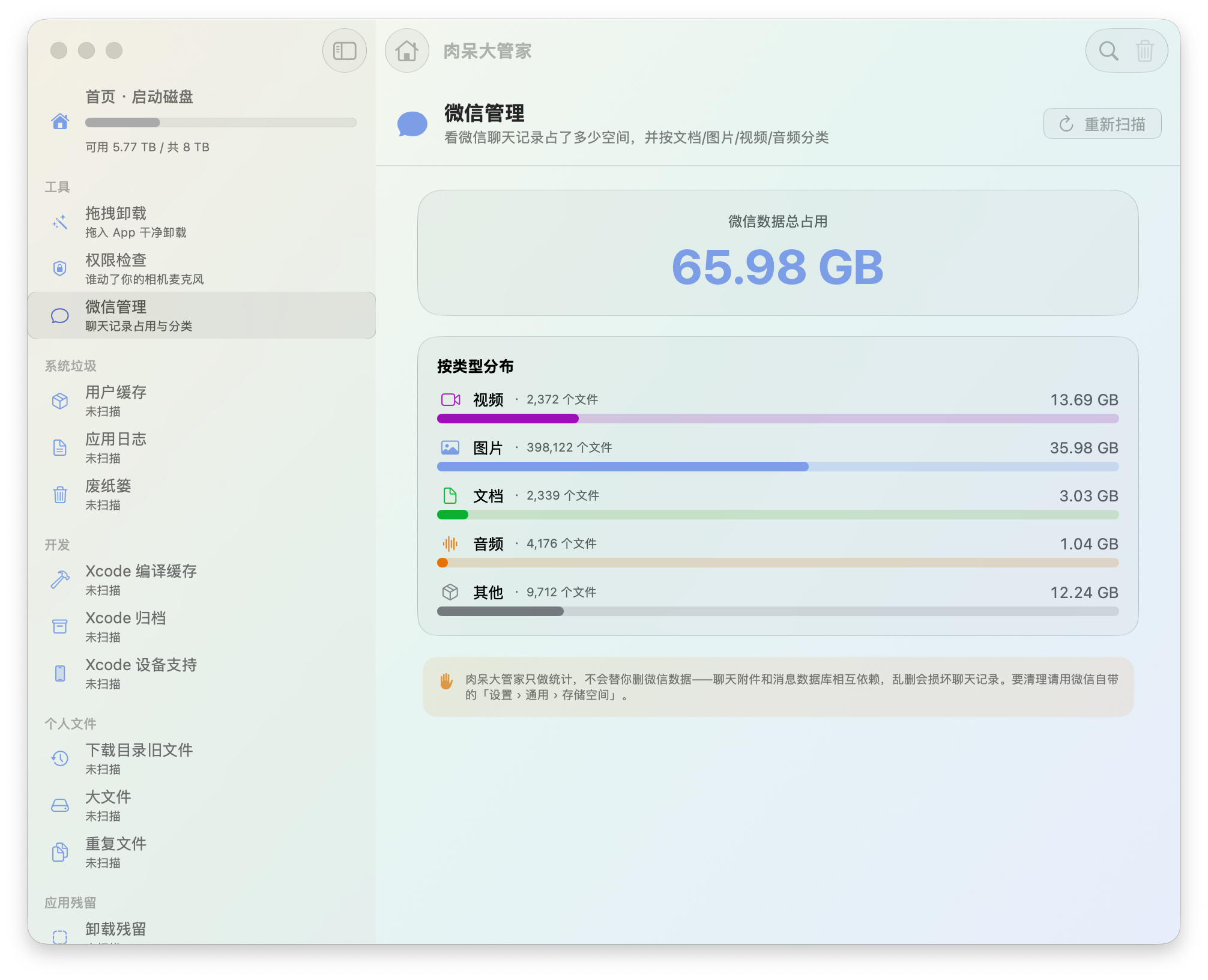Click the 权限检查 shield icon
1208x980 pixels.
pos(60,268)
